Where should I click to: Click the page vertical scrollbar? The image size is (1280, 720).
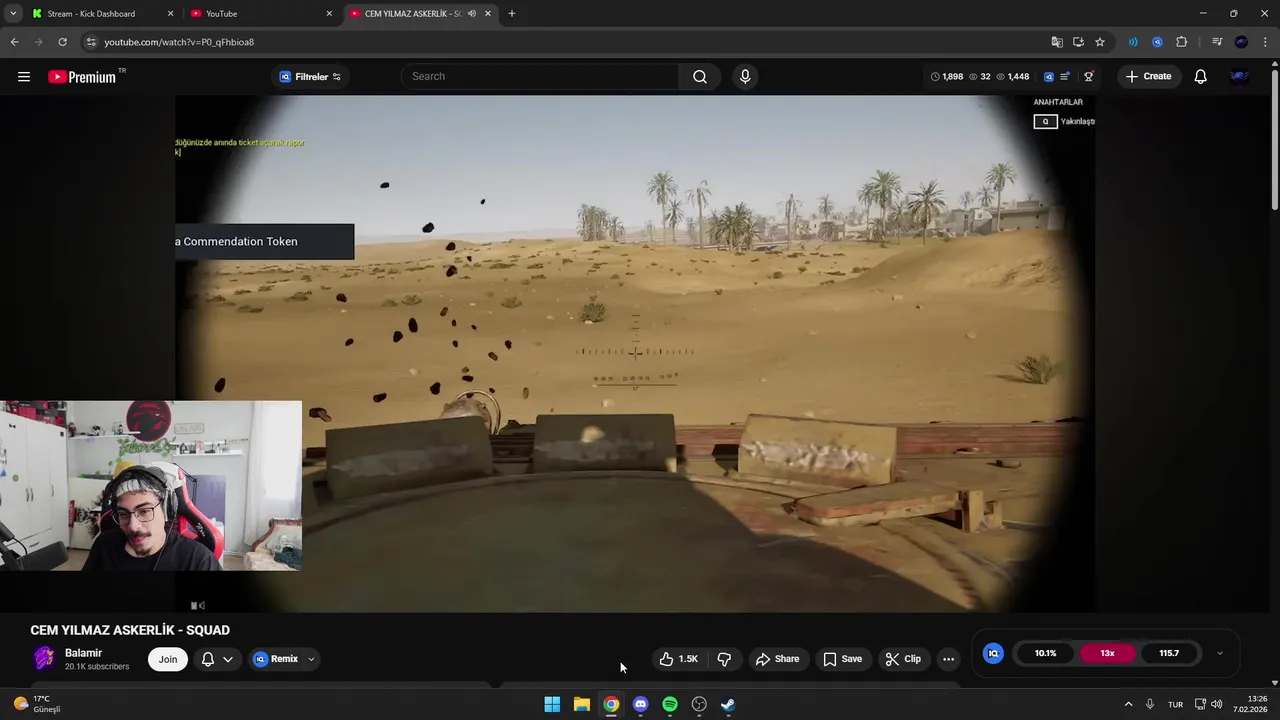tap(1274, 138)
